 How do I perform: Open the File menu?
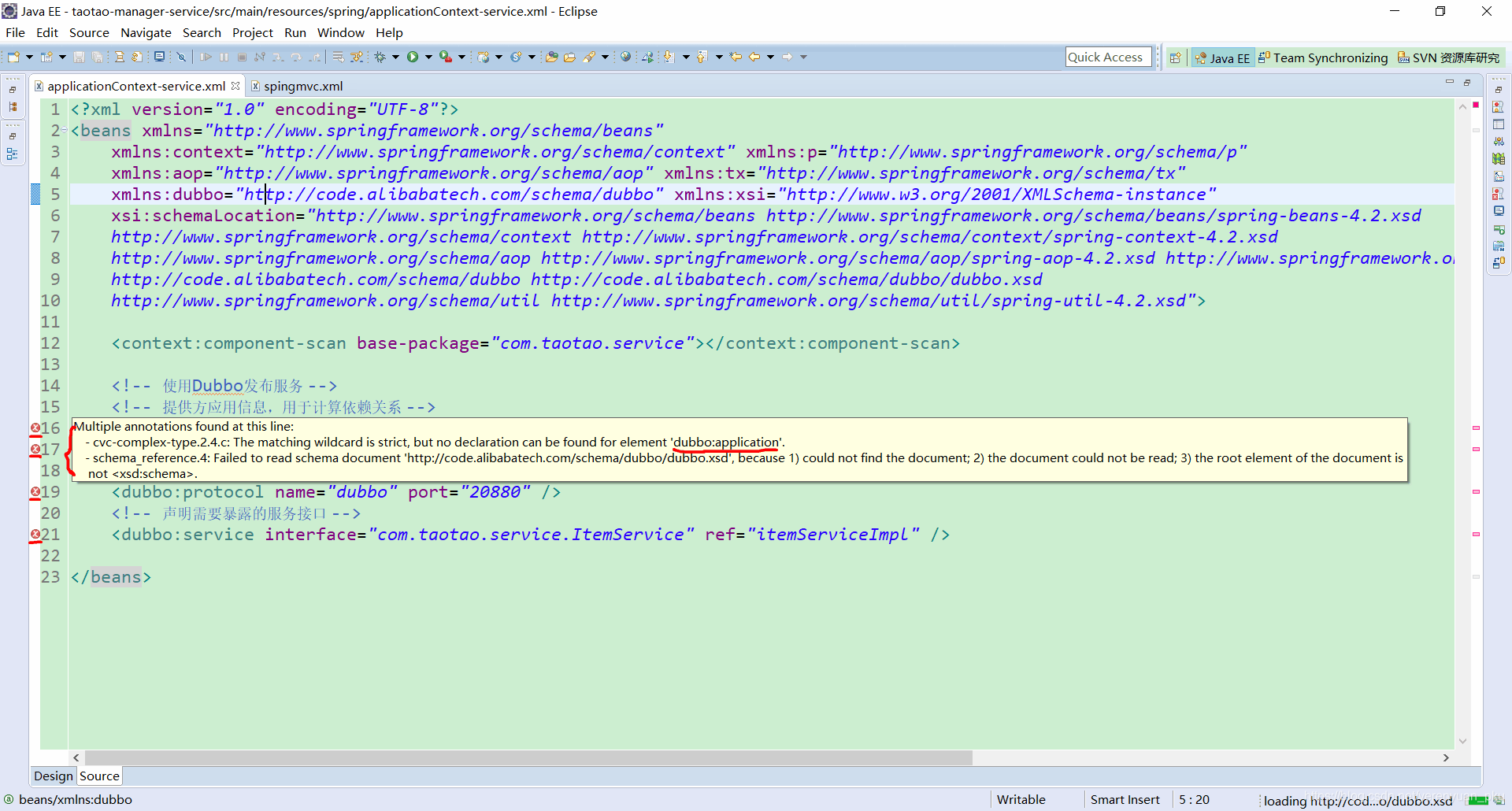15,32
